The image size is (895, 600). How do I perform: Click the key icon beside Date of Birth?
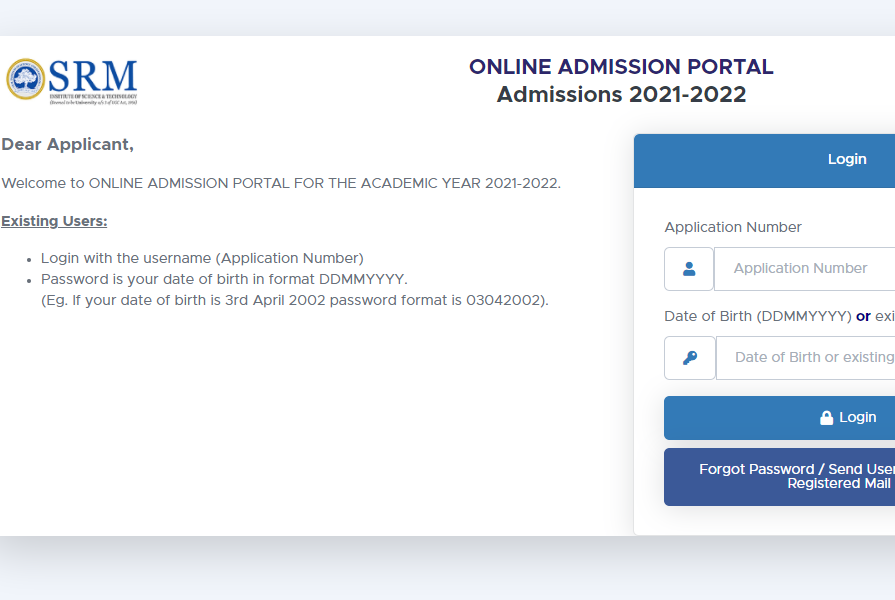689,357
